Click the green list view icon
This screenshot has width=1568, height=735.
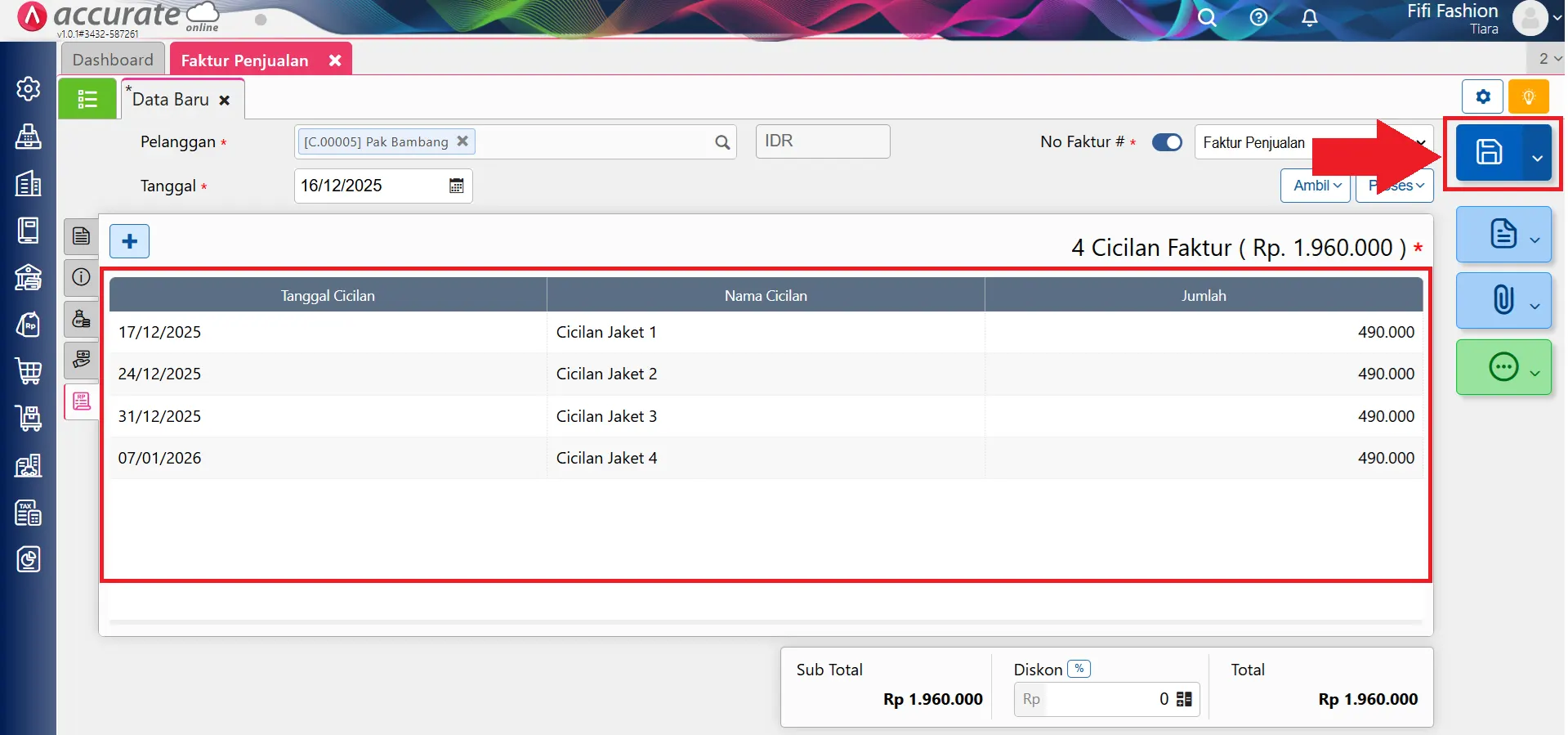(x=87, y=100)
